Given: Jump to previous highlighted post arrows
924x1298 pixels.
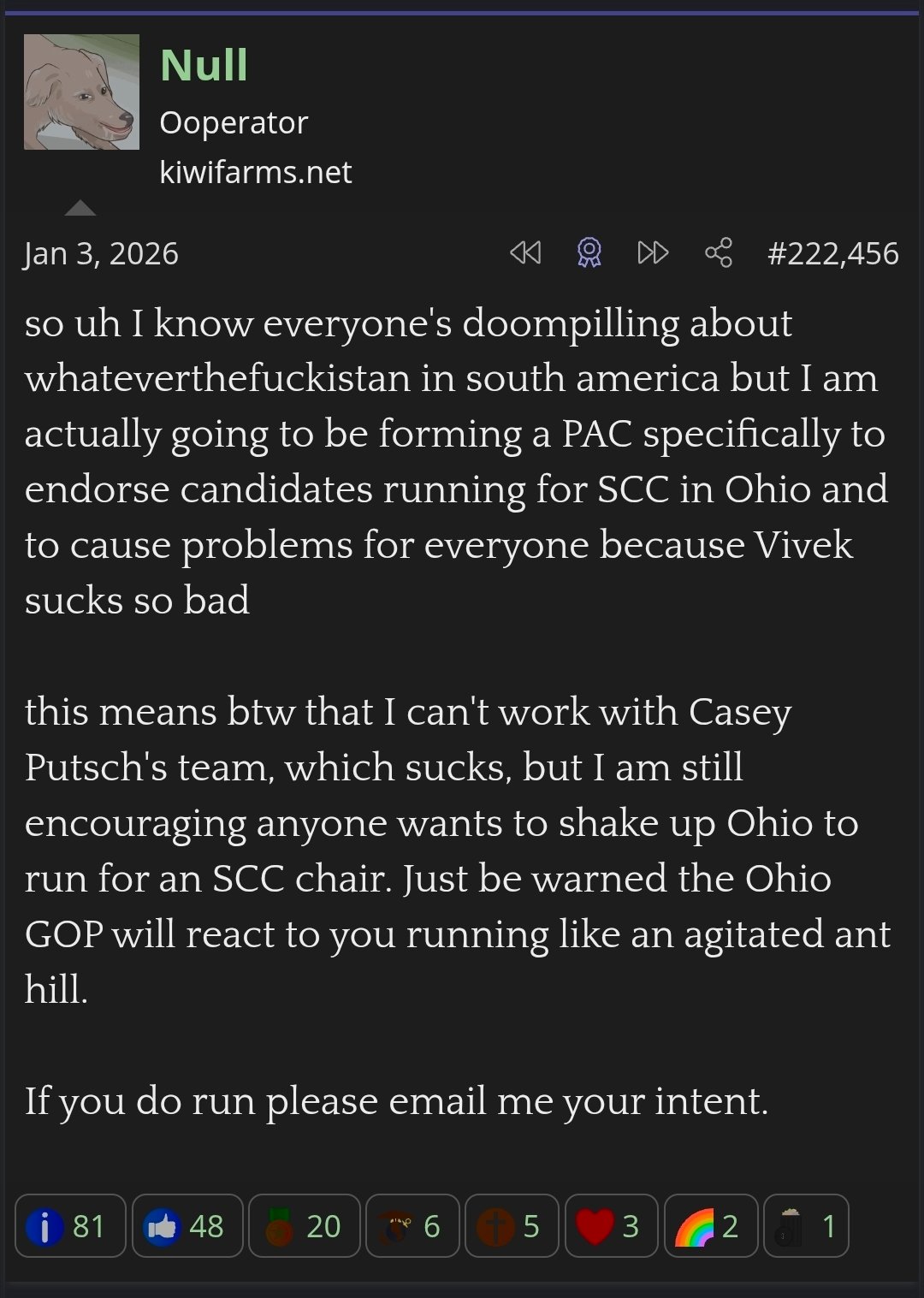Looking at the screenshot, I should (525, 252).
